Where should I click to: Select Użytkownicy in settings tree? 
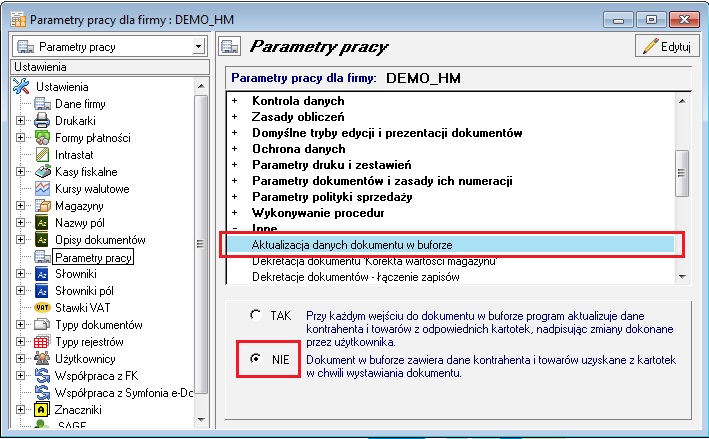click(x=85, y=359)
